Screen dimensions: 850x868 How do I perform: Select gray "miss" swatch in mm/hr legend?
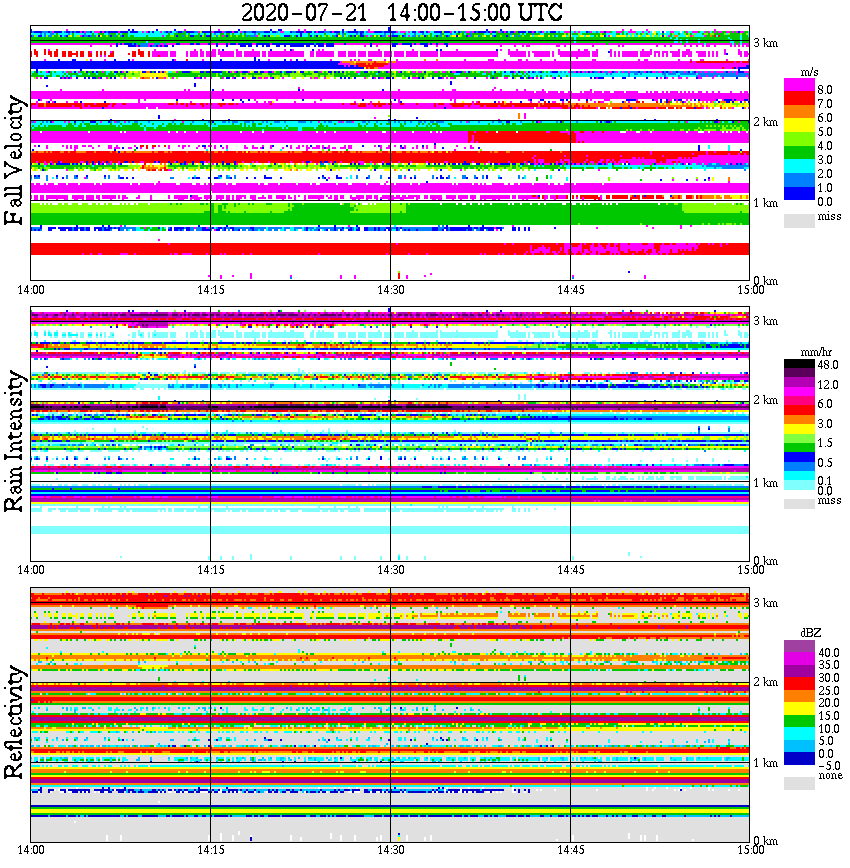coord(799,504)
